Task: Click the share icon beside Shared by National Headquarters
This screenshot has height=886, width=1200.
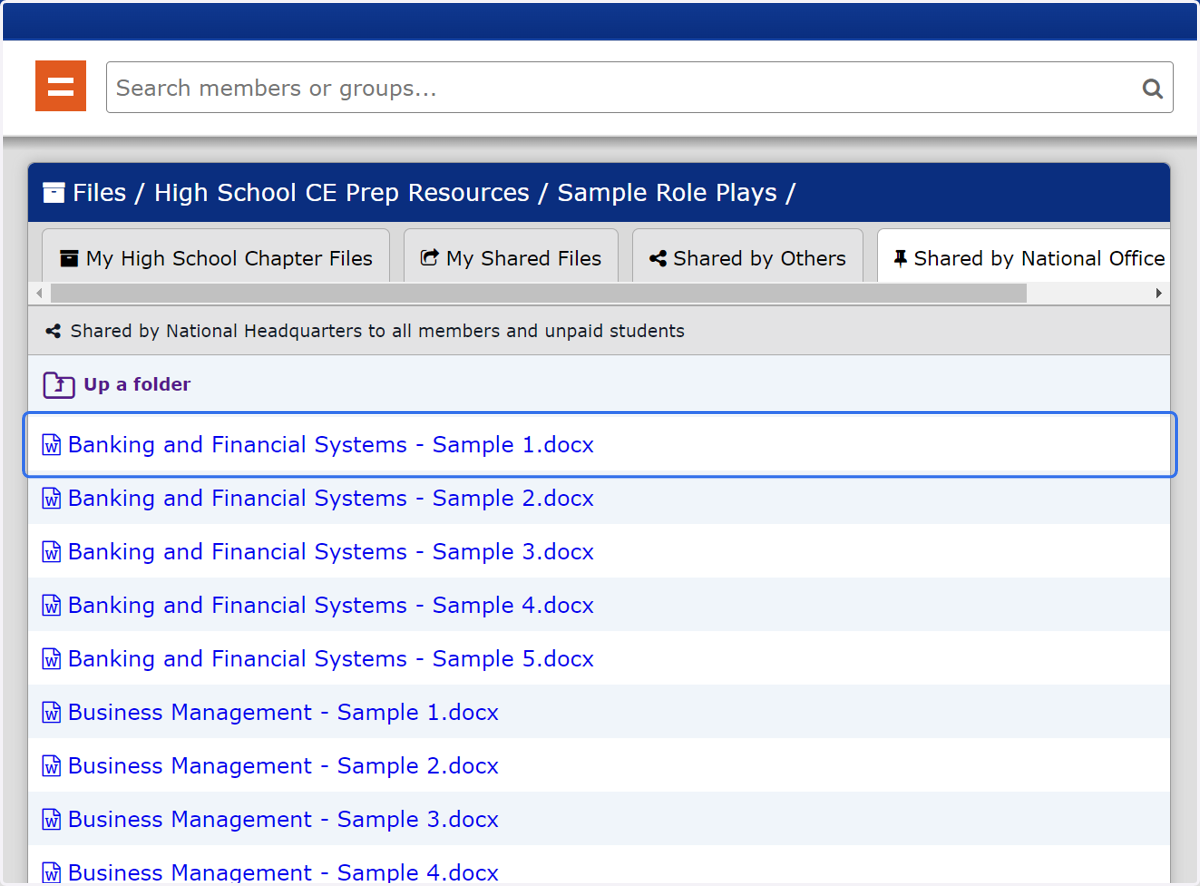Action: coord(53,331)
